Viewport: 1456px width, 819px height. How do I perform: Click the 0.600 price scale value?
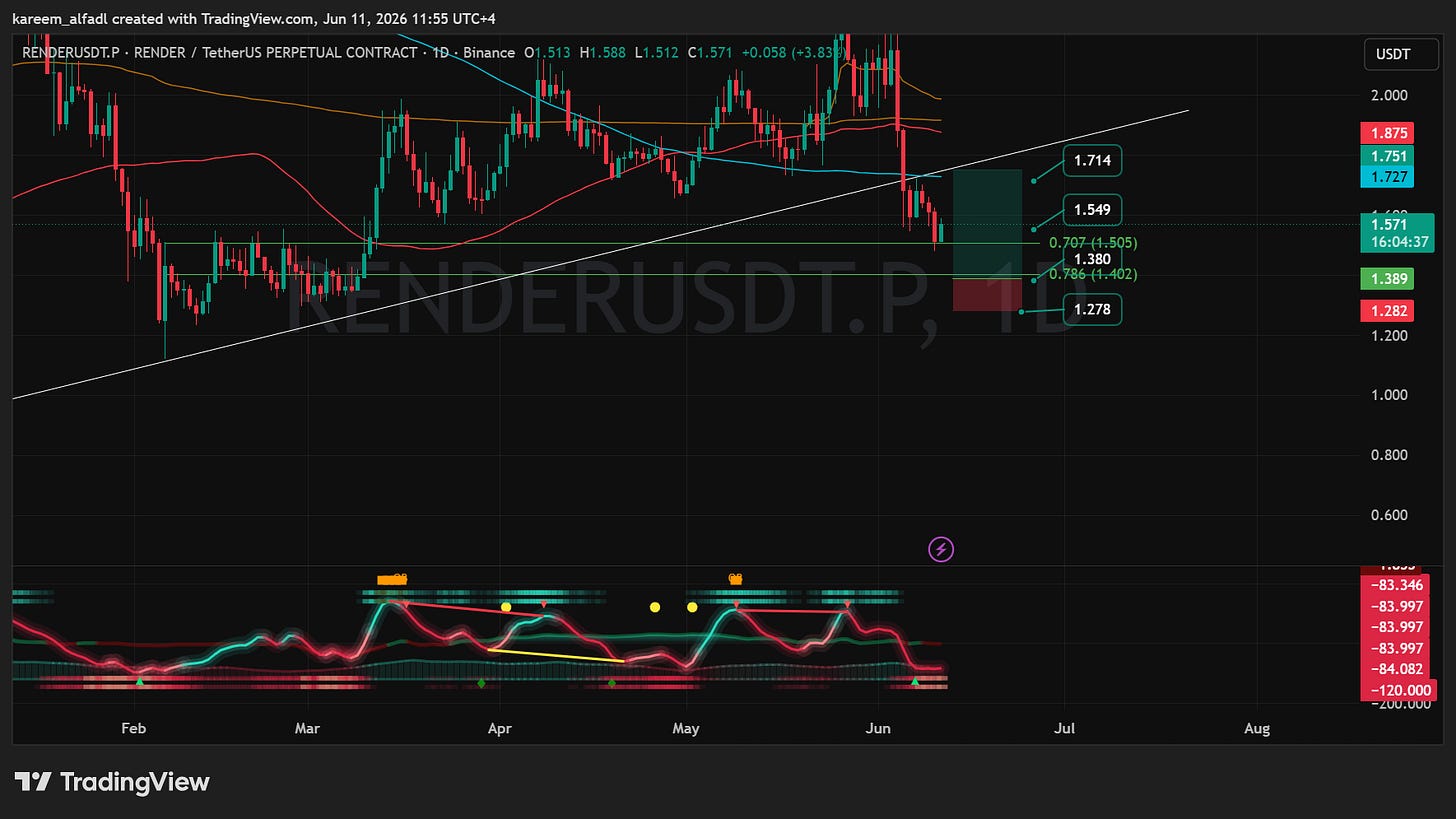click(1389, 515)
